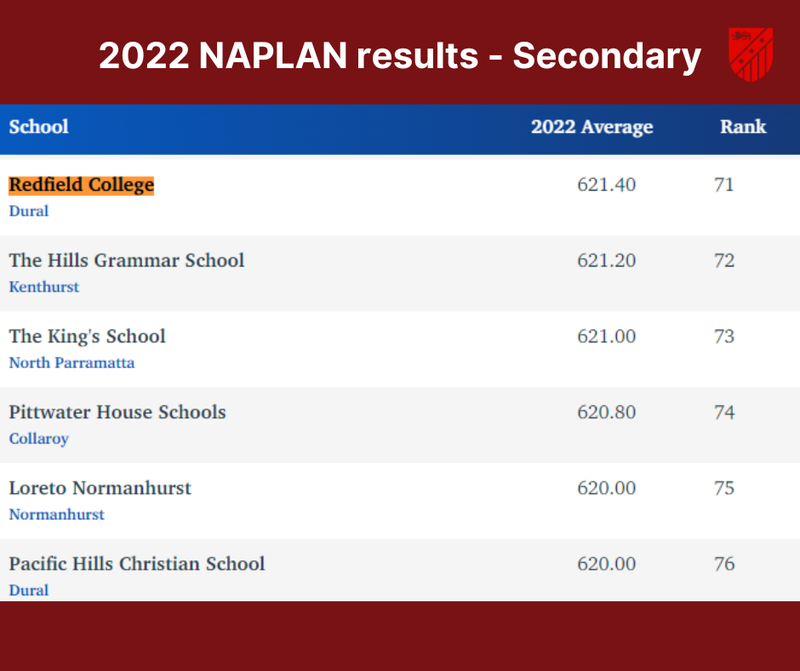Click the School column header
The height and width of the screenshot is (671, 800).
(39, 127)
